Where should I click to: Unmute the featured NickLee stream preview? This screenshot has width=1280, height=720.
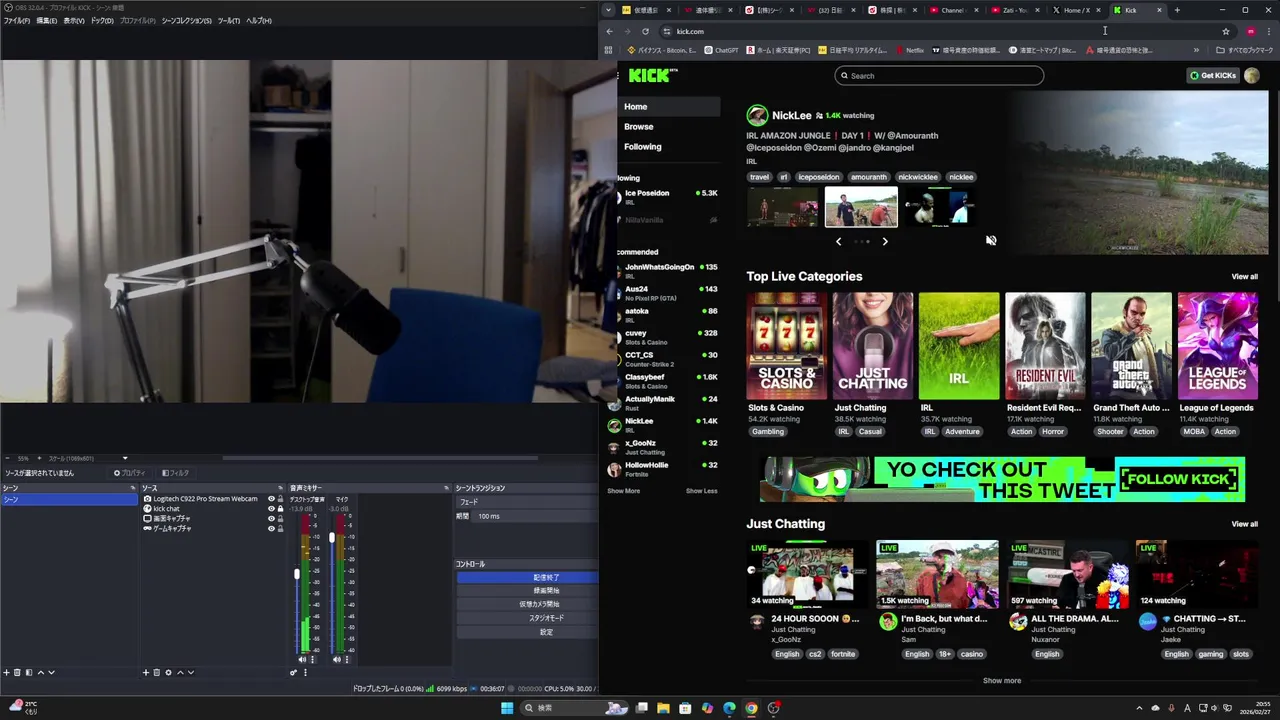(991, 240)
